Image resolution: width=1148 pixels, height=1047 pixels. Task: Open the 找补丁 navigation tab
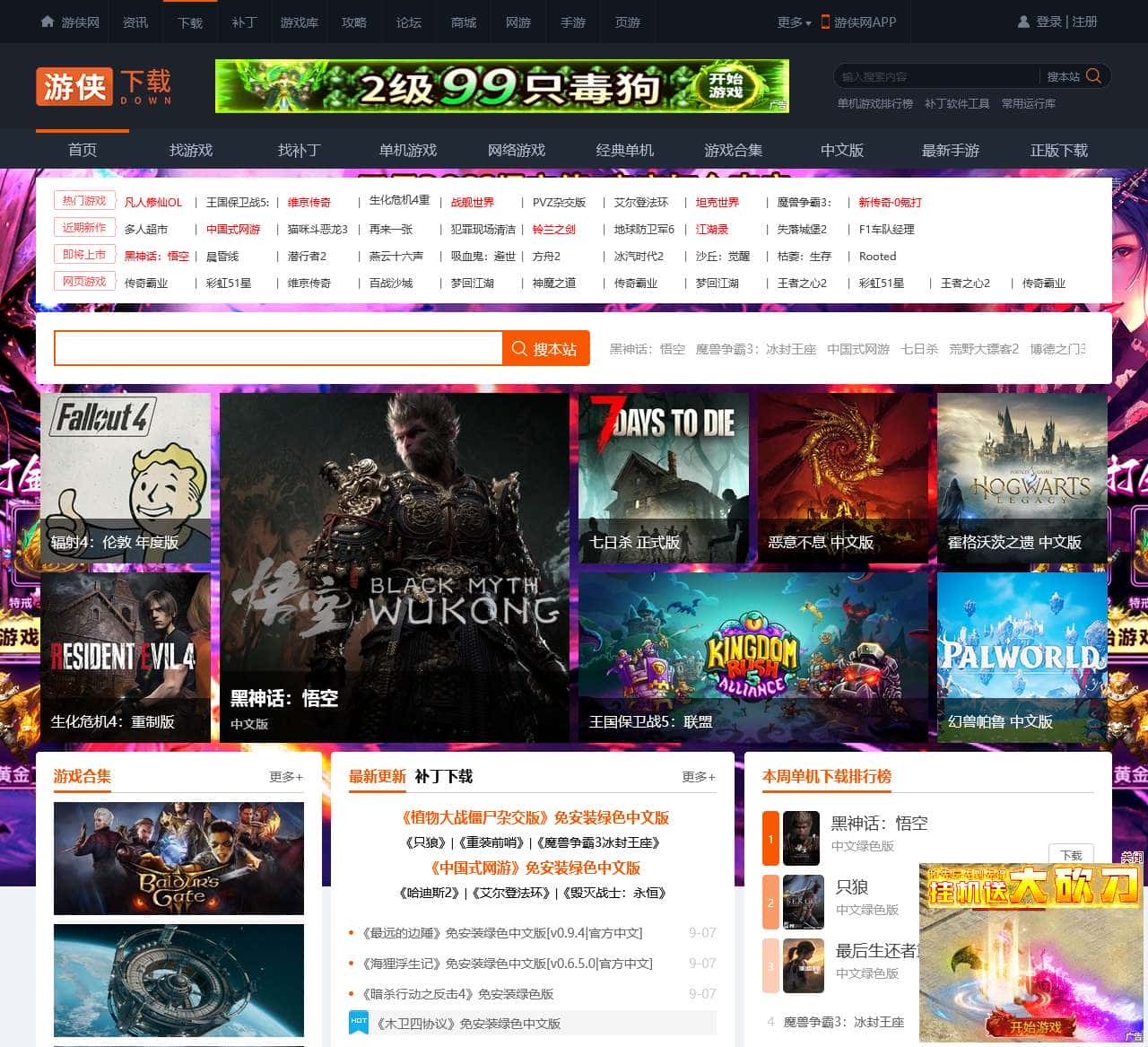tap(300, 150)
